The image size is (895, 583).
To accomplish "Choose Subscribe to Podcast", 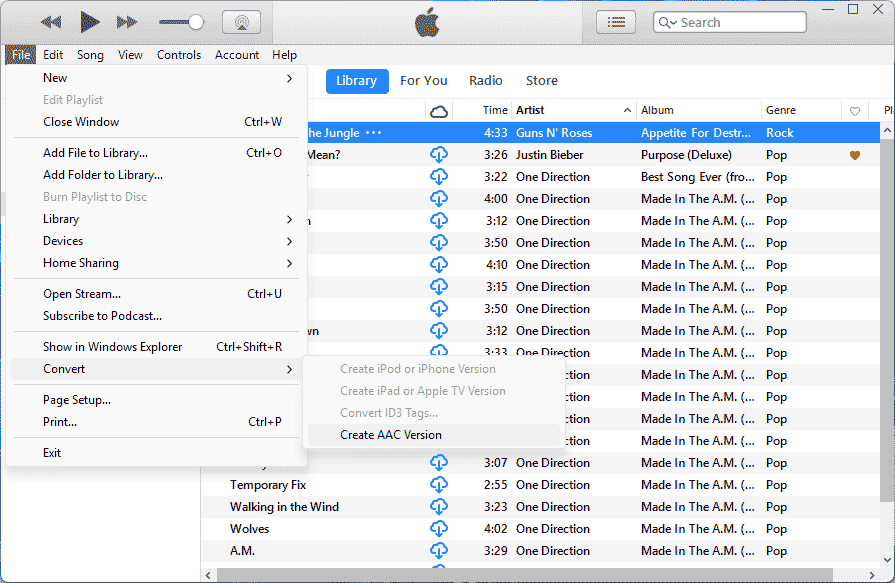I will [156, 316].
